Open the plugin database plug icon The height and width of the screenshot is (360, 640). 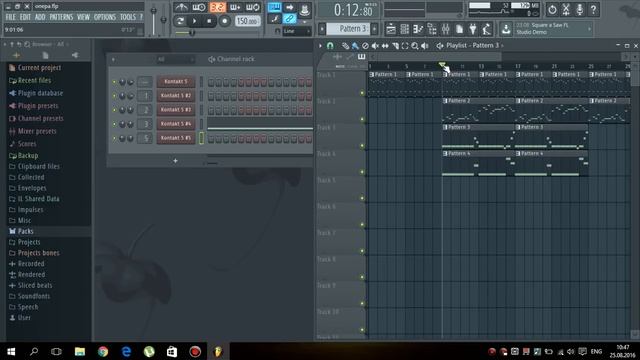[x=473, y=29]
